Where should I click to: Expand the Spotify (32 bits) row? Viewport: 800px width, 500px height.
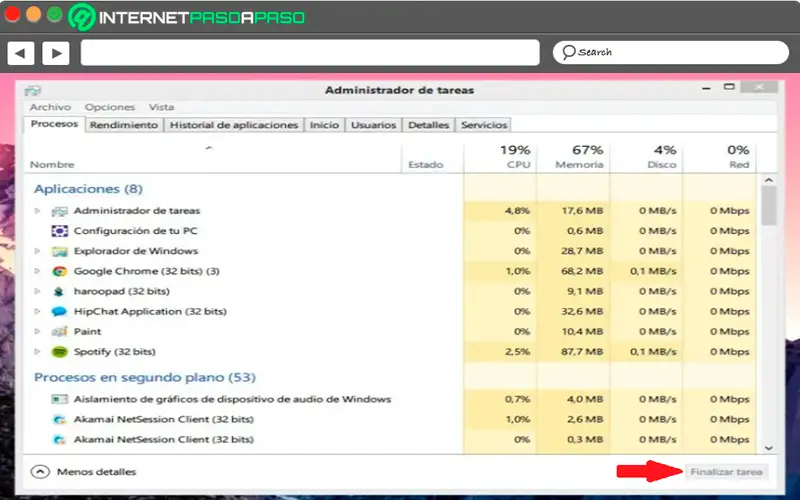[37, 352]
